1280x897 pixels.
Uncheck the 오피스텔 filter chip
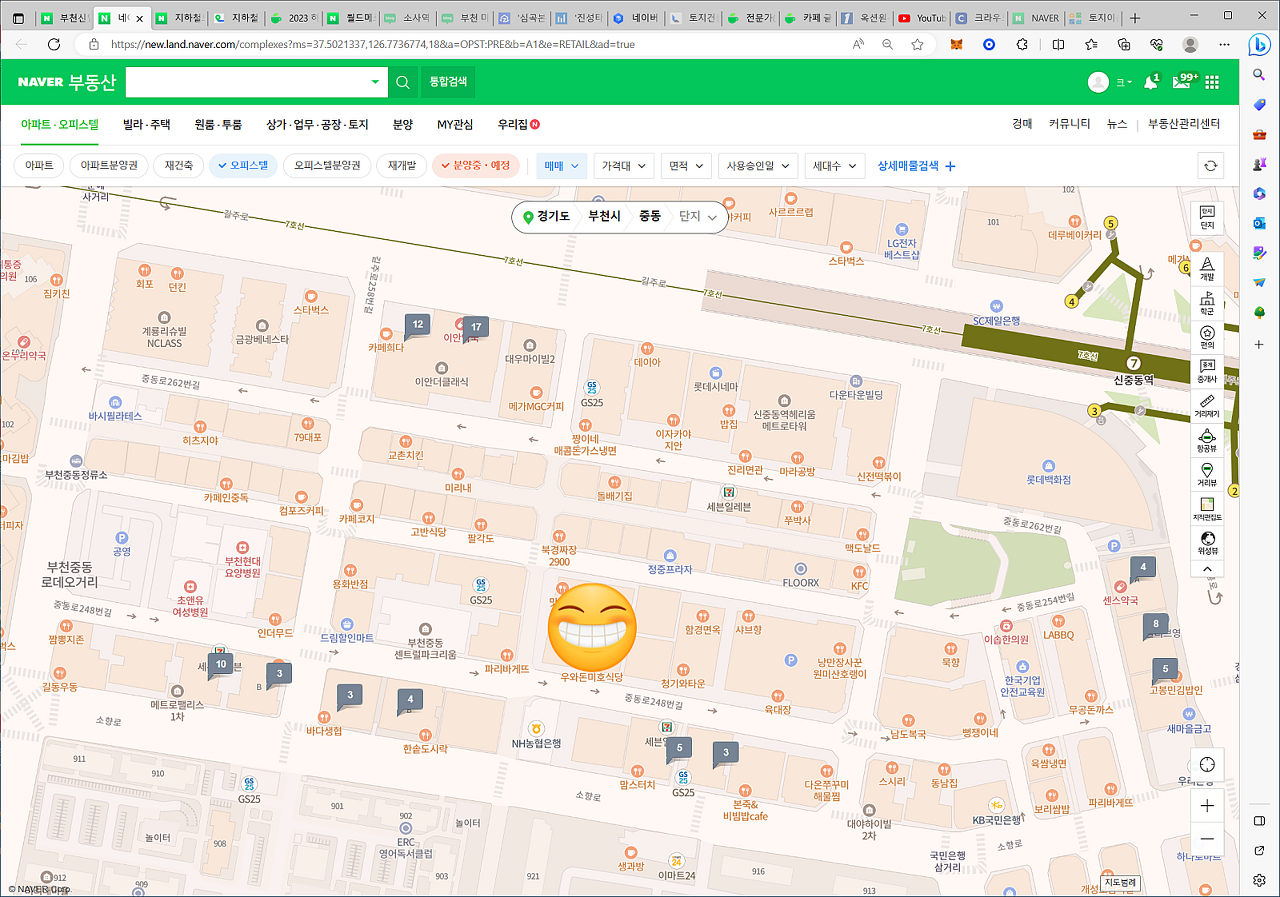point(243,166)
